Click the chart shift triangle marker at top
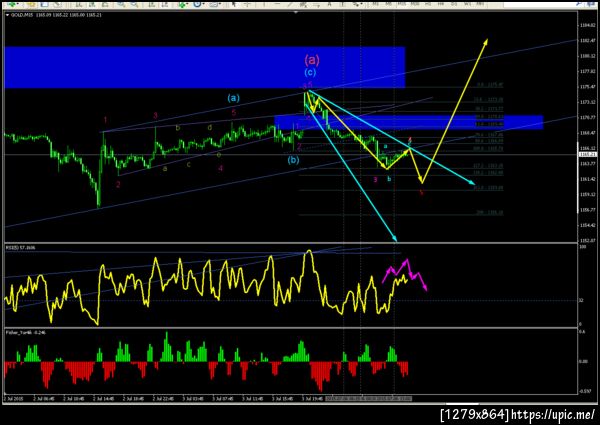 295,13
